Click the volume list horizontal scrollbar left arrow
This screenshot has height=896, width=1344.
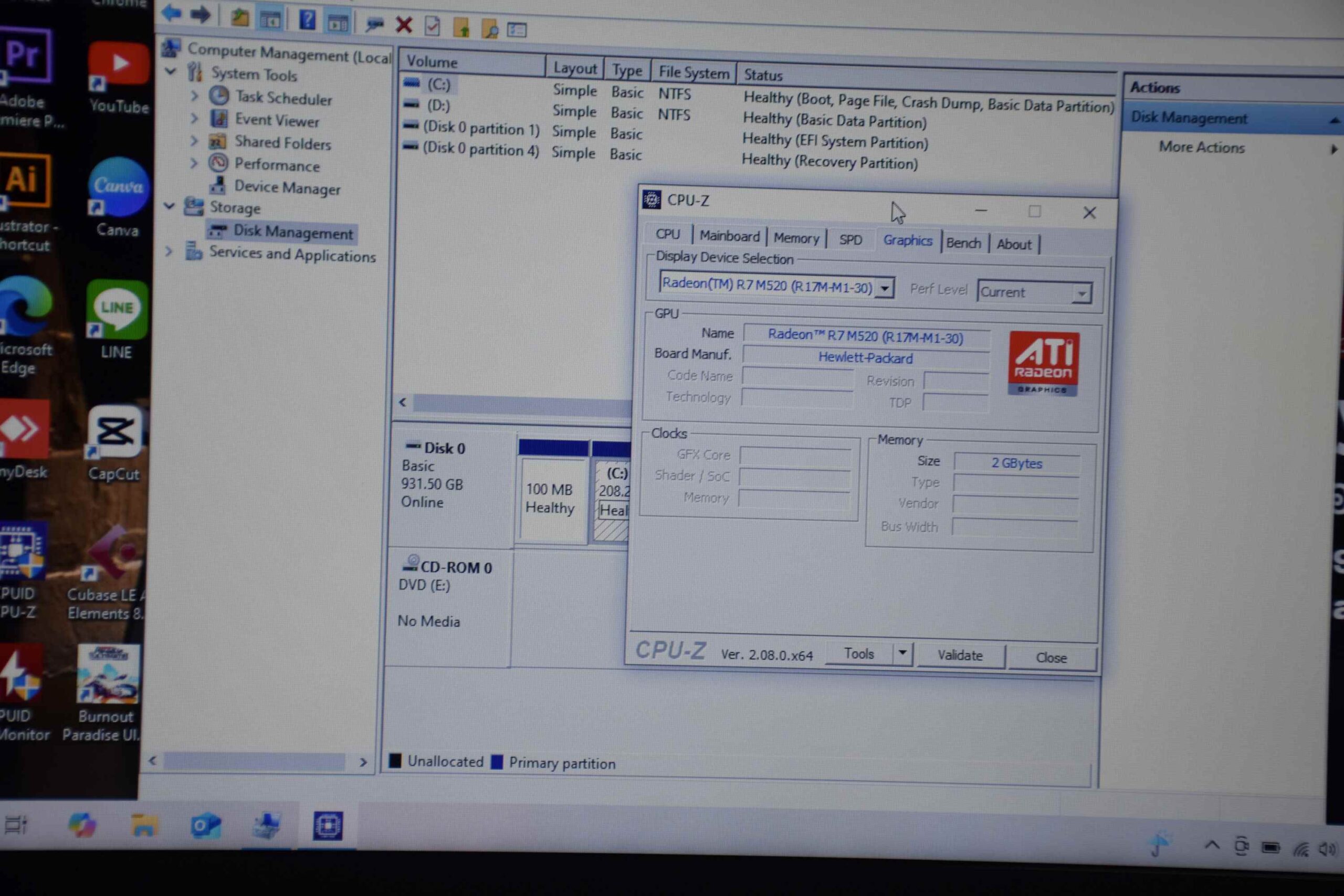[x=403, y=402]
